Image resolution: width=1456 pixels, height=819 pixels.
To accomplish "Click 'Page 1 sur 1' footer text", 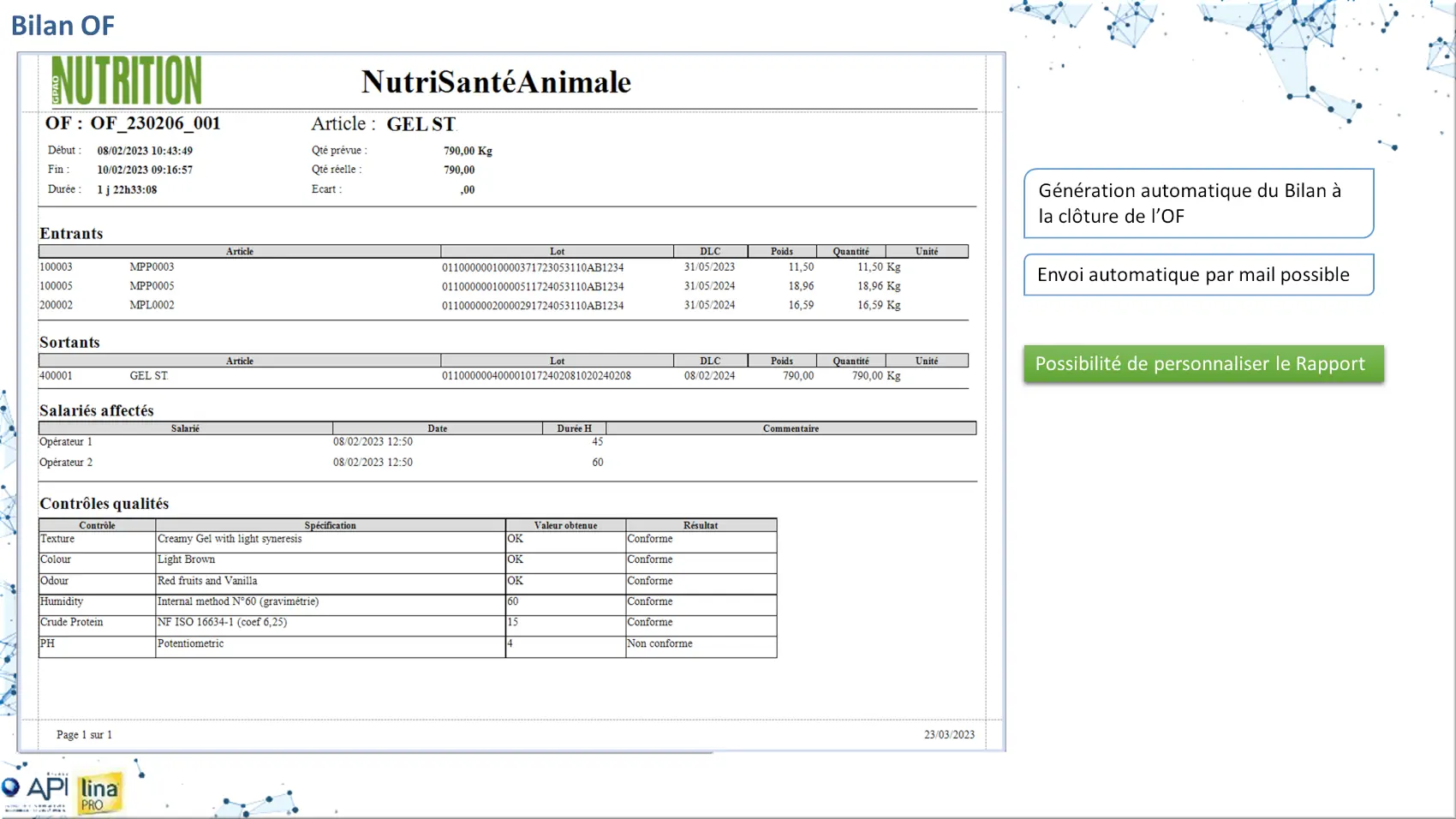I will coord(84,735).
